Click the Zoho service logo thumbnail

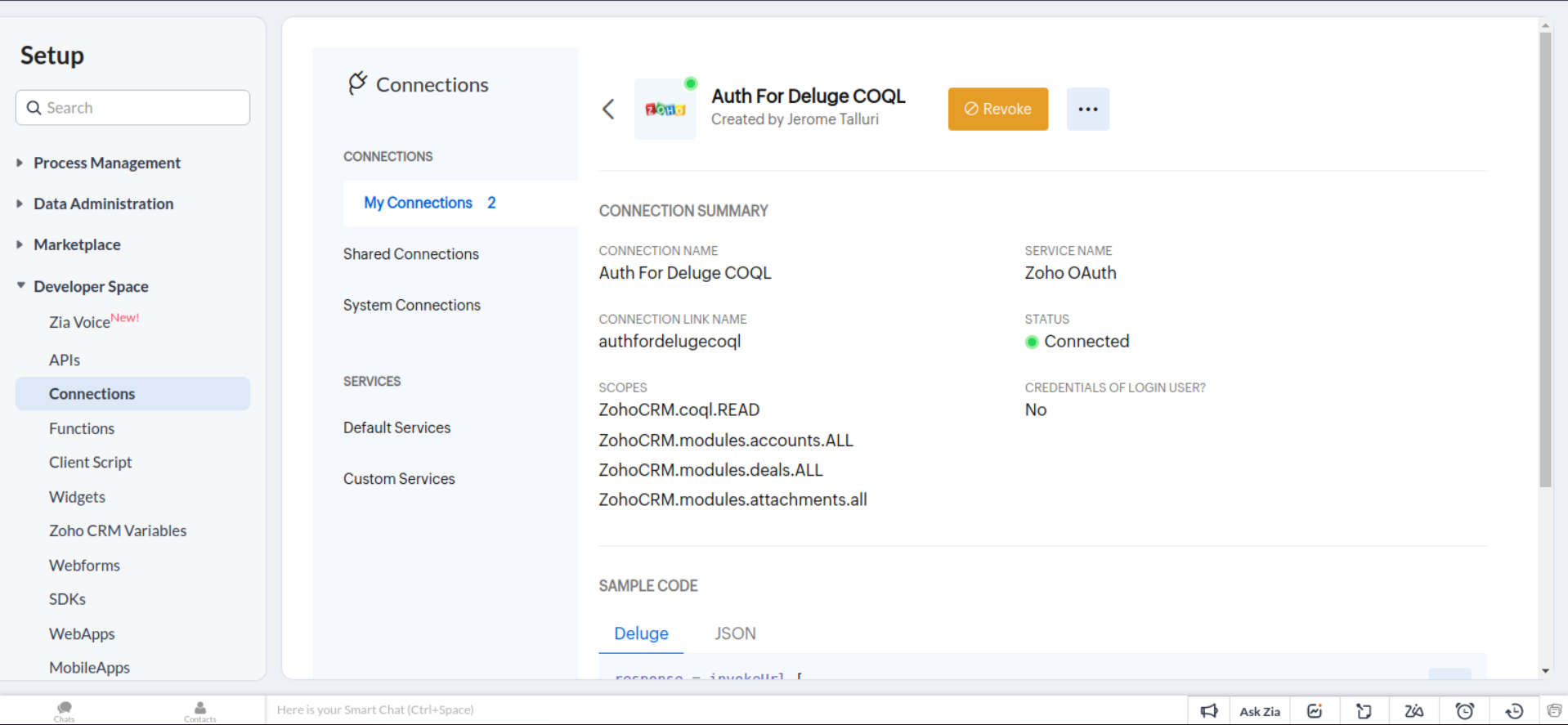(x=665, y=109)
